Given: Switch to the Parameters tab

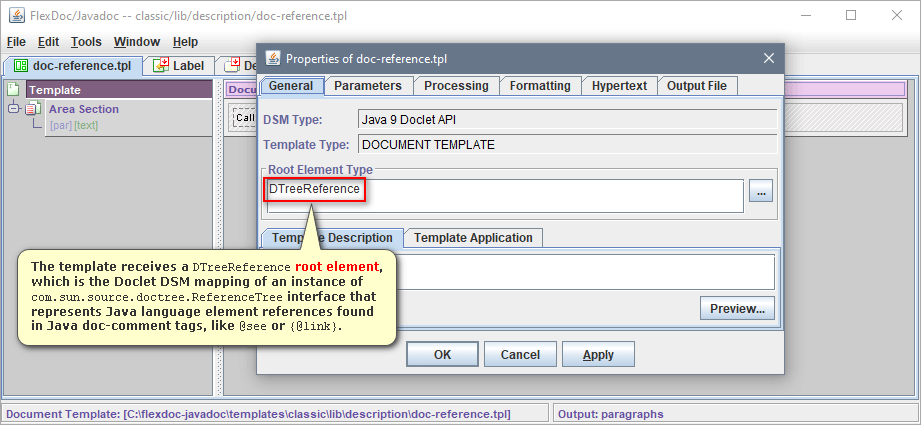Looking at the screenshot, I should (x=367, y=86).
